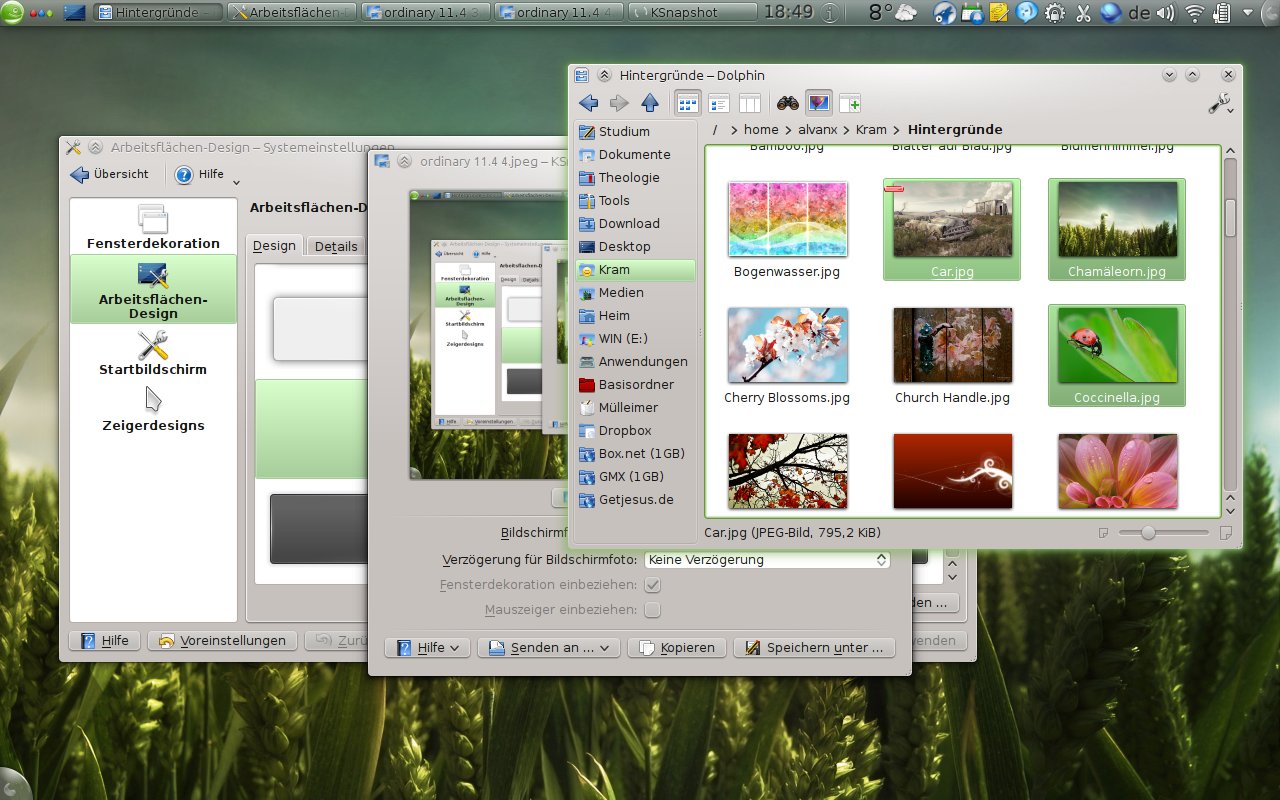Viewport: 1280px width, 800px height.
Task: Toggle Dolphin preview icon in toolbar
Action: [819, 103]
